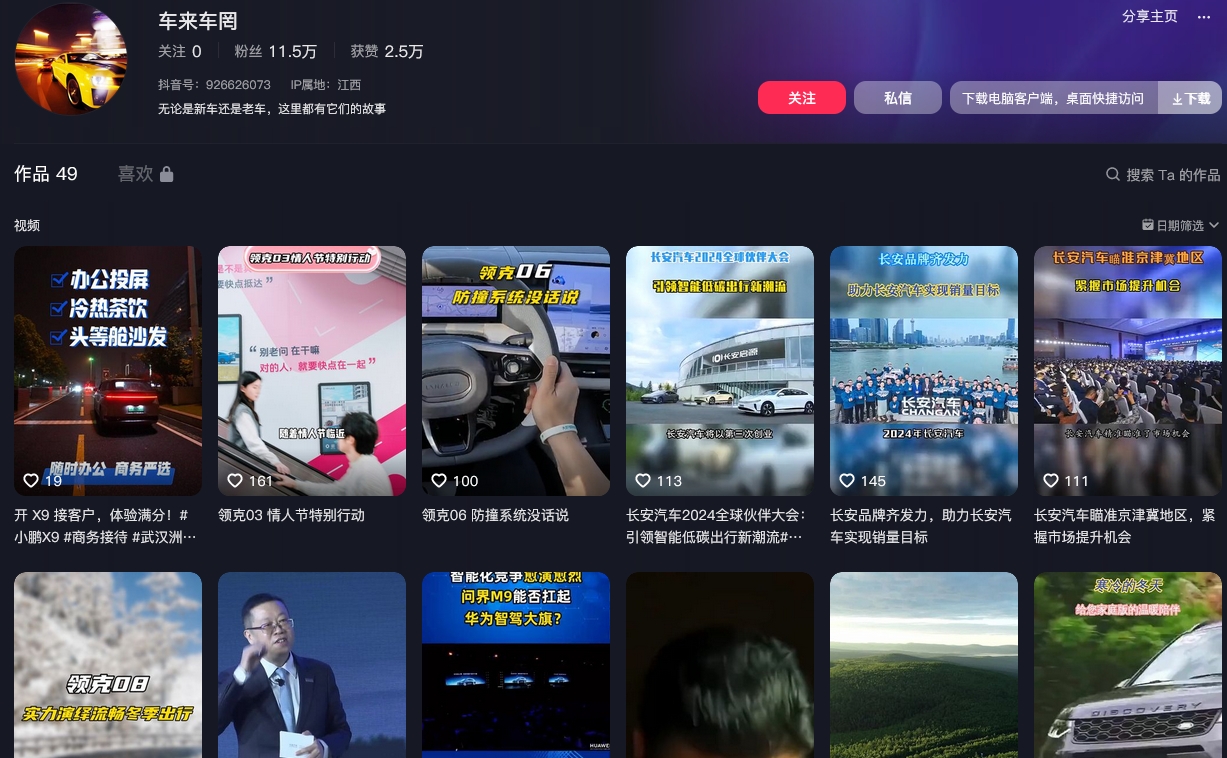Click the search magnifier icon
The height and width of the screenshot is (758, 1227).
click(x=1112, y=174)
